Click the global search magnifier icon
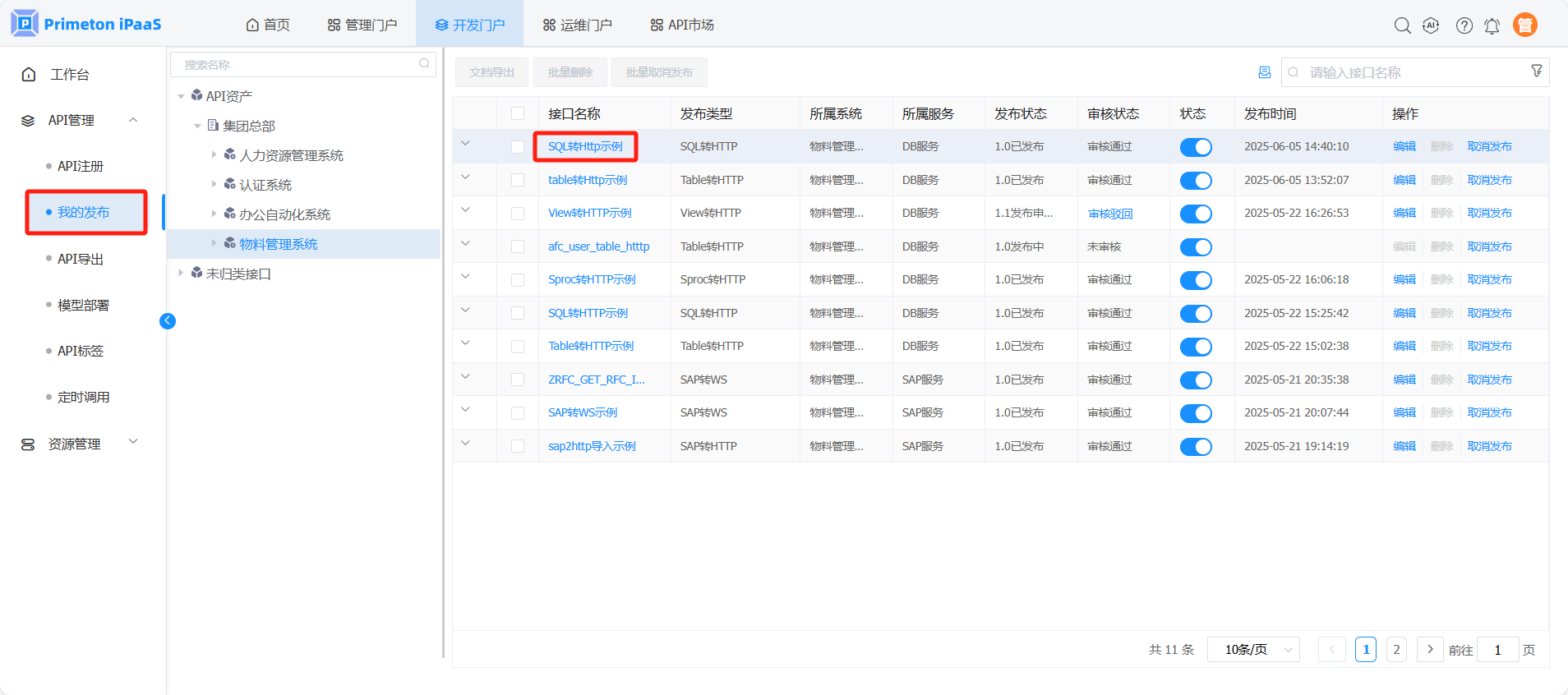1568x695 pixels. coord(1402,25)
